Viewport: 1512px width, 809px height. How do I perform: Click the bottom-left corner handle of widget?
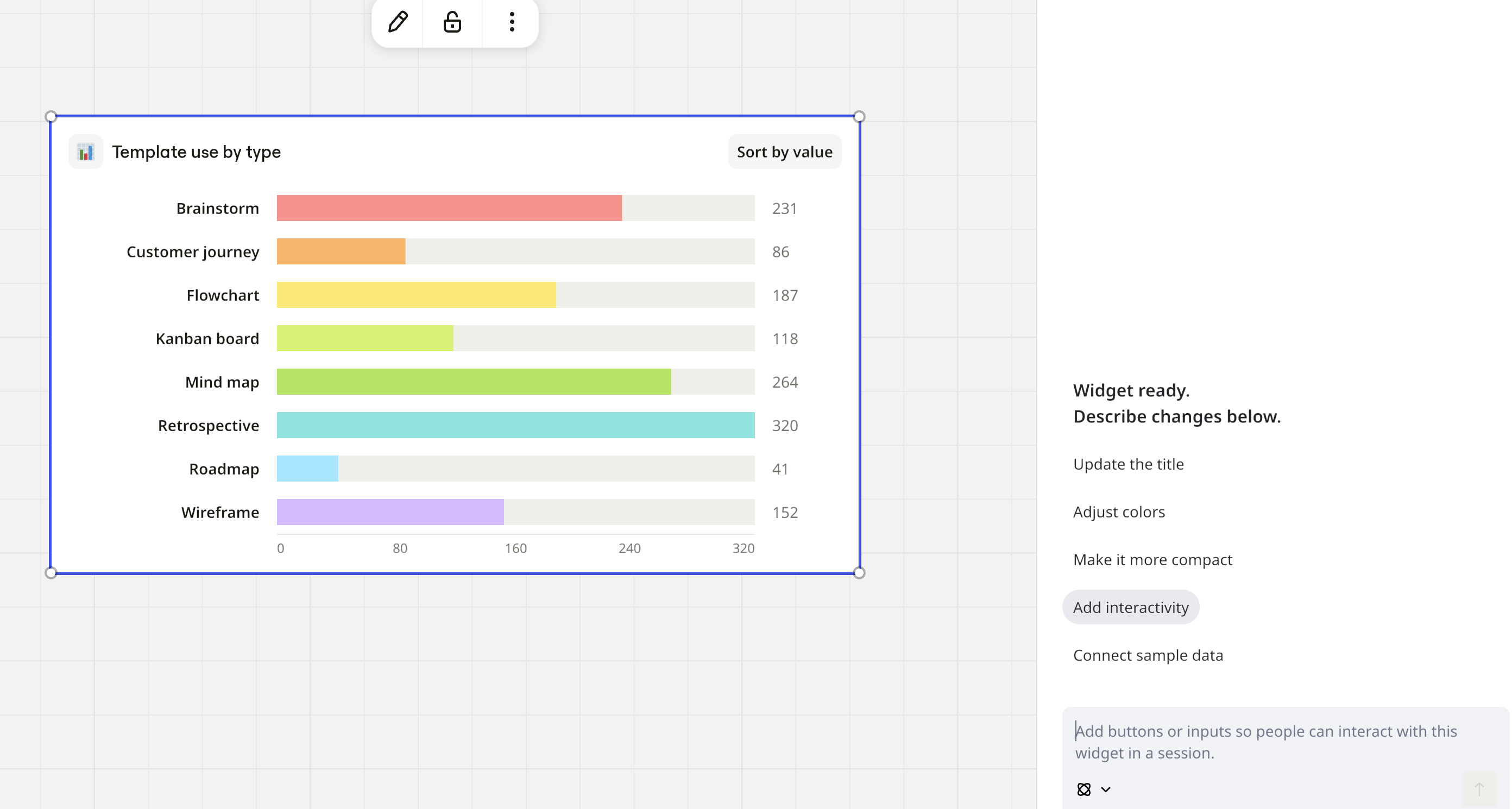[x=51, y=573]
